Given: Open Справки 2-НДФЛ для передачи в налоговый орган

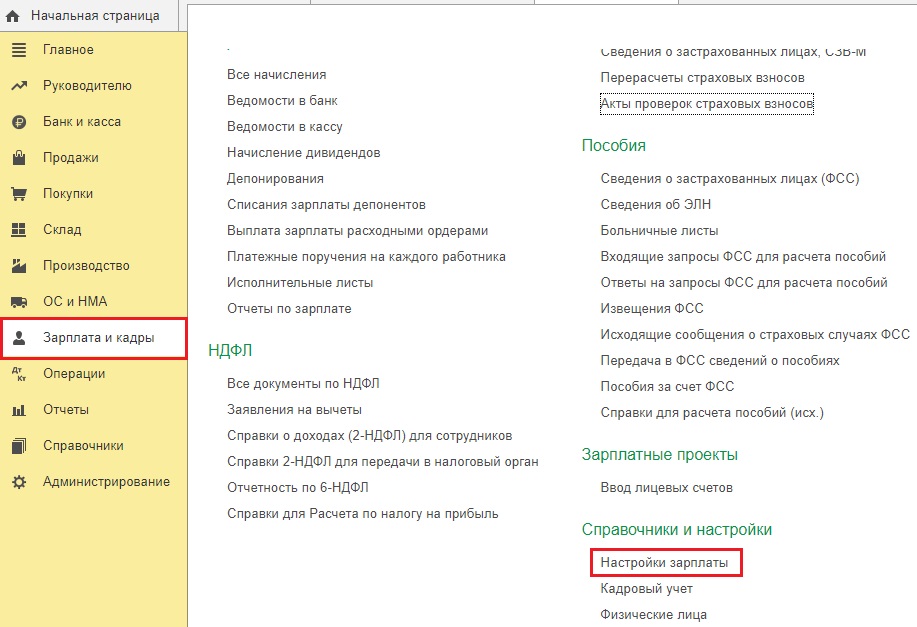Looking at the screenshot, I should click(382, 462).
